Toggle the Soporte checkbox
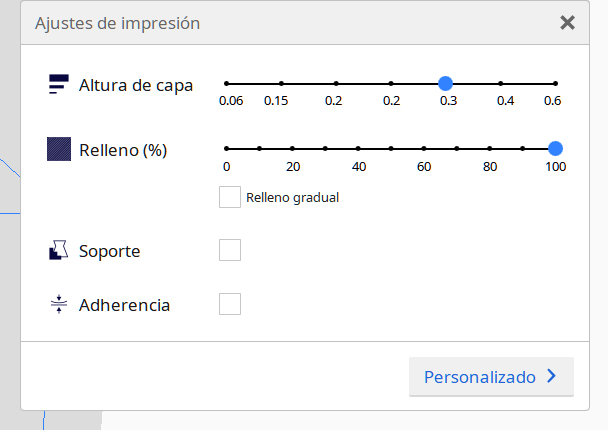Screen dimensions: 608x430 tap(230, 250)
